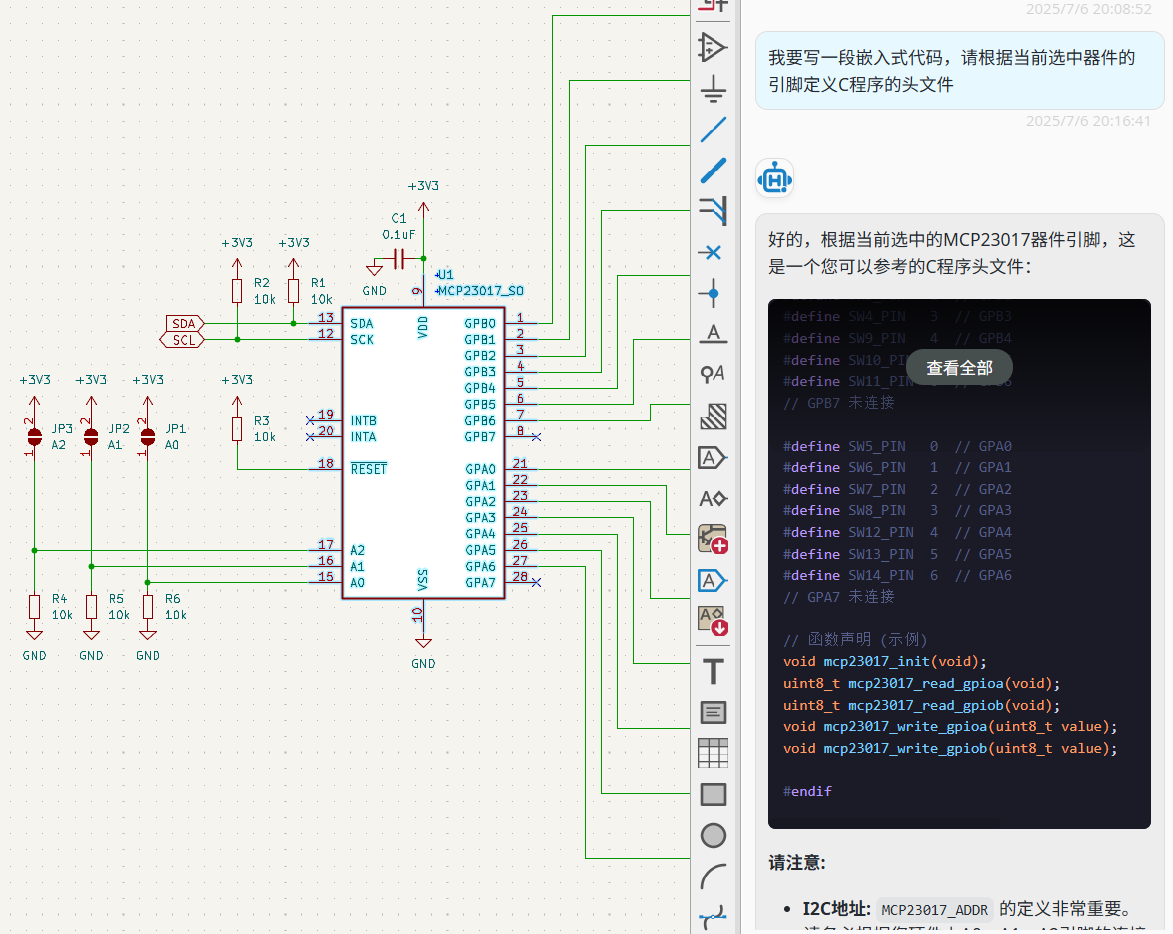The height and width of the screenshot is (934, 1173).
Task: Click the 查看全部 button on code block
Action: [959, 368]
